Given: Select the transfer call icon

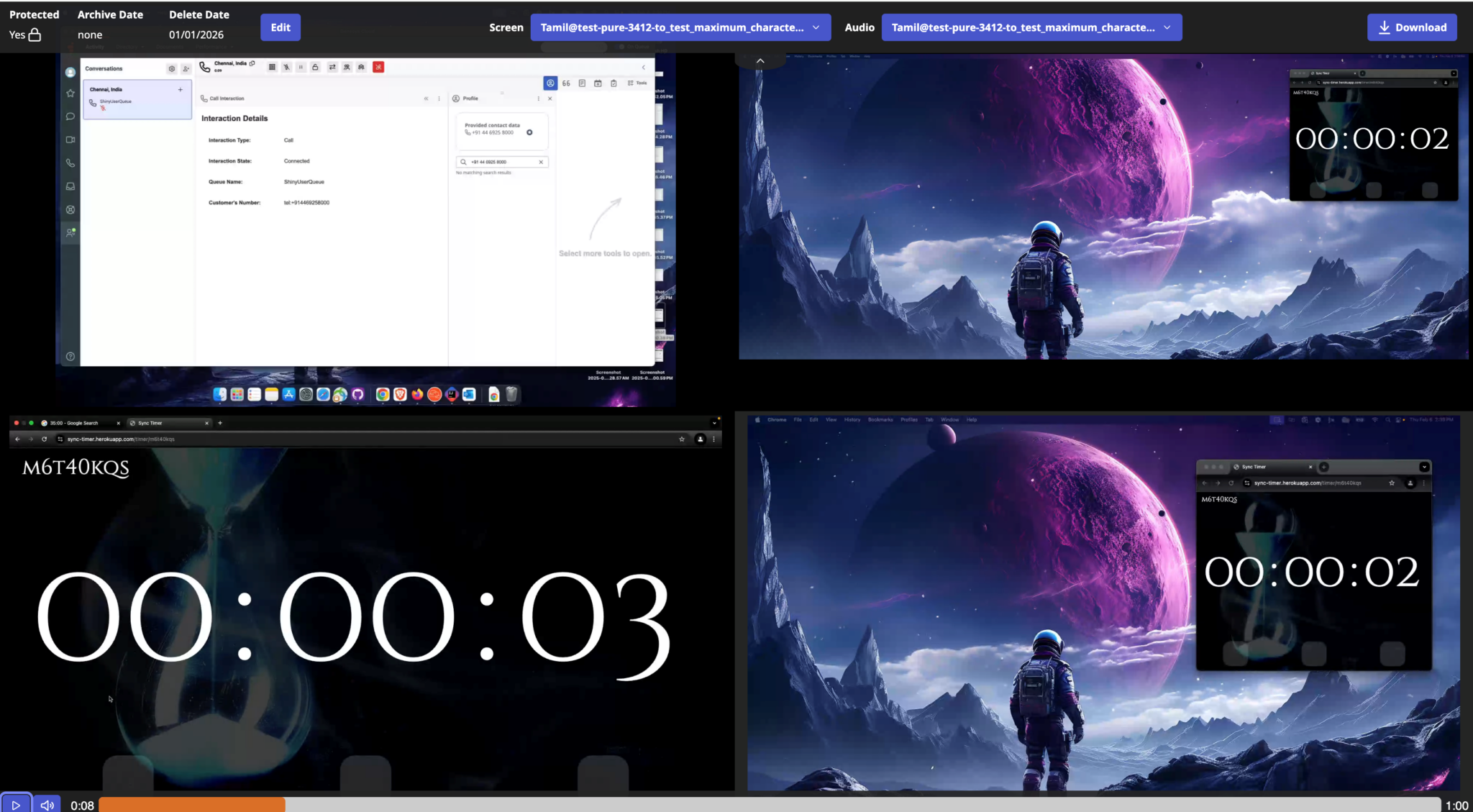Looking at the screenshot, I should (x=332, y=67).
